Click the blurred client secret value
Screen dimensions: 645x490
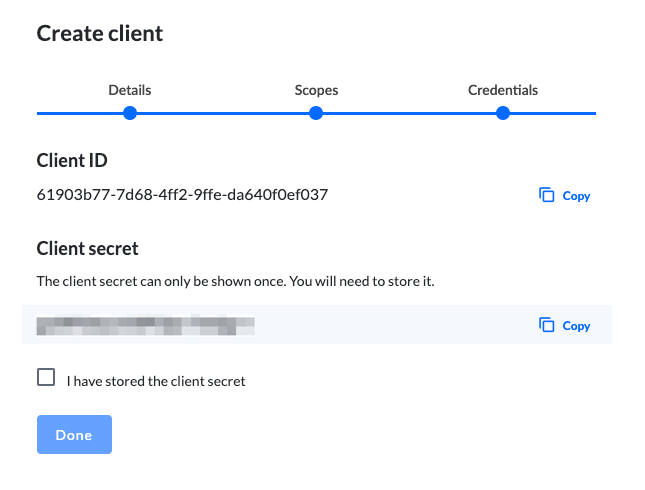[145, 325]
